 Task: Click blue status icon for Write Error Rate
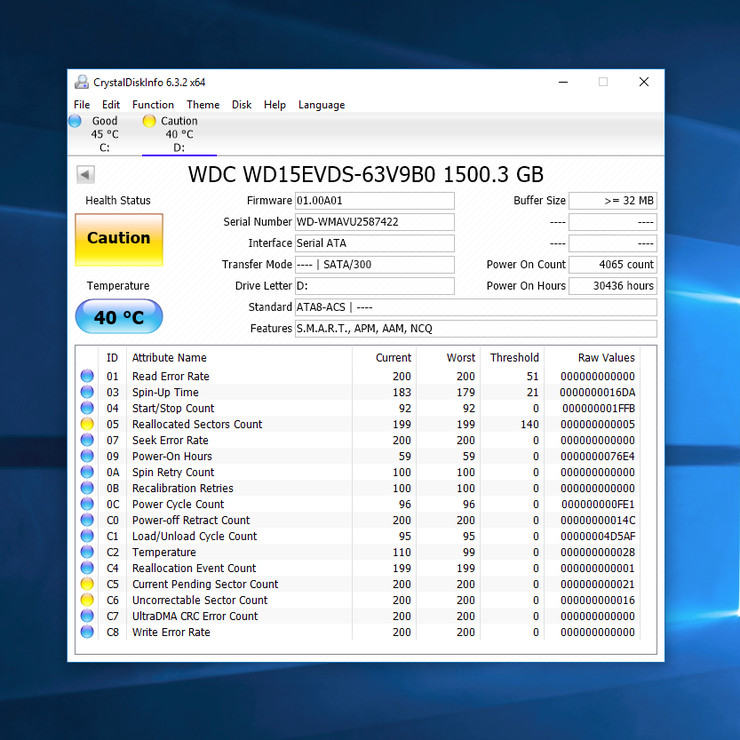coord(87,632)
